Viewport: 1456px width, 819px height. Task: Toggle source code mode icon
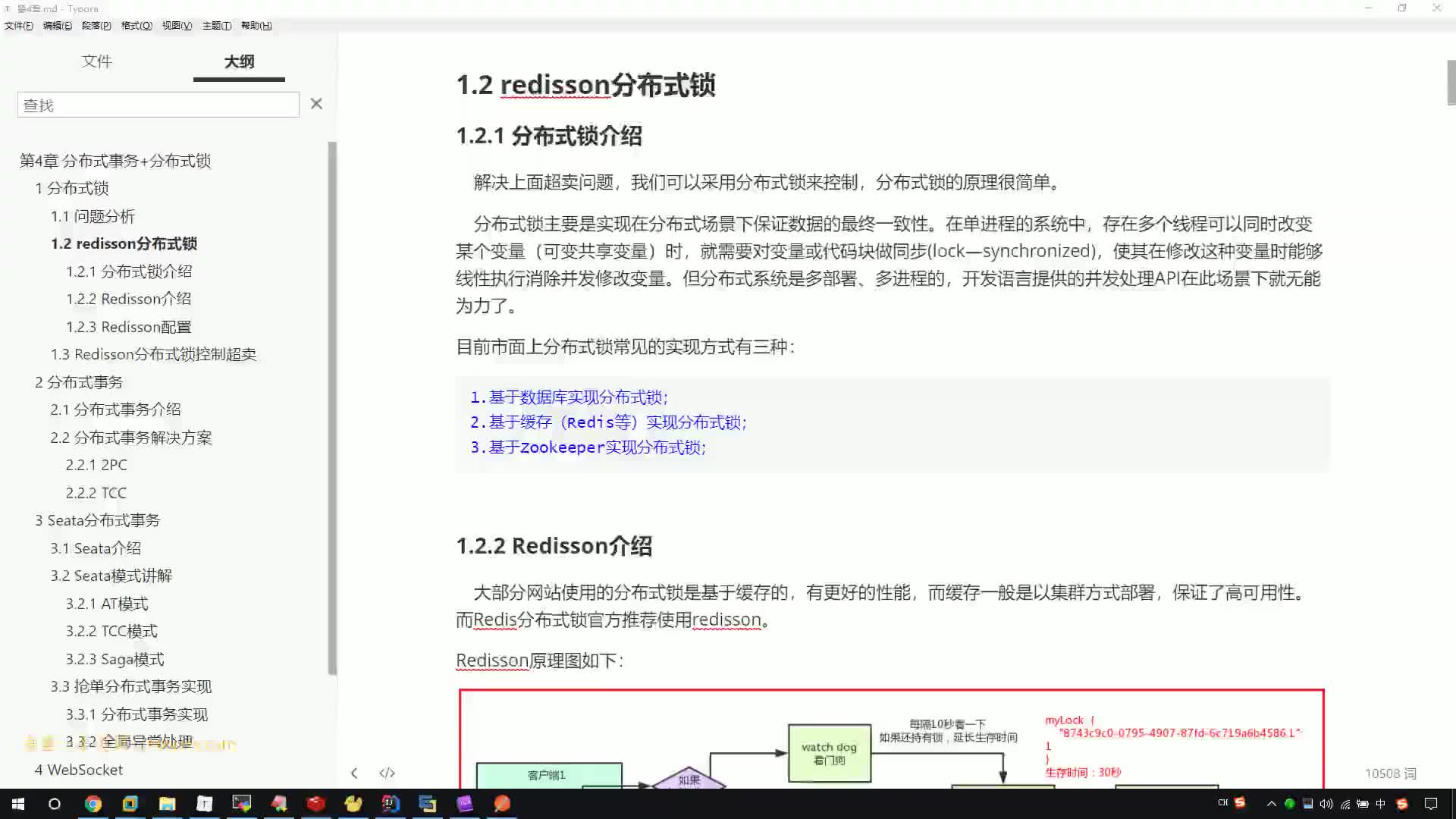[x=387, y=773]
